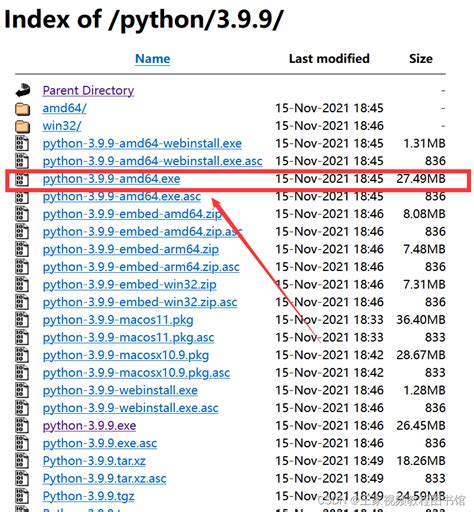
Task: Open python-3.9.9.exe.asc signature link
Action: point(100,443)
